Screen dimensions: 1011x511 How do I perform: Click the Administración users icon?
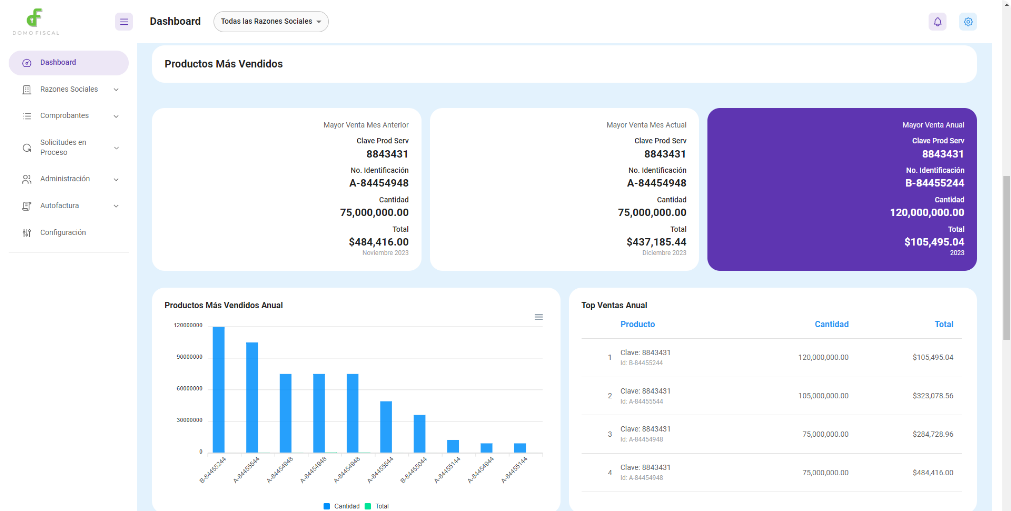[26, 179]
